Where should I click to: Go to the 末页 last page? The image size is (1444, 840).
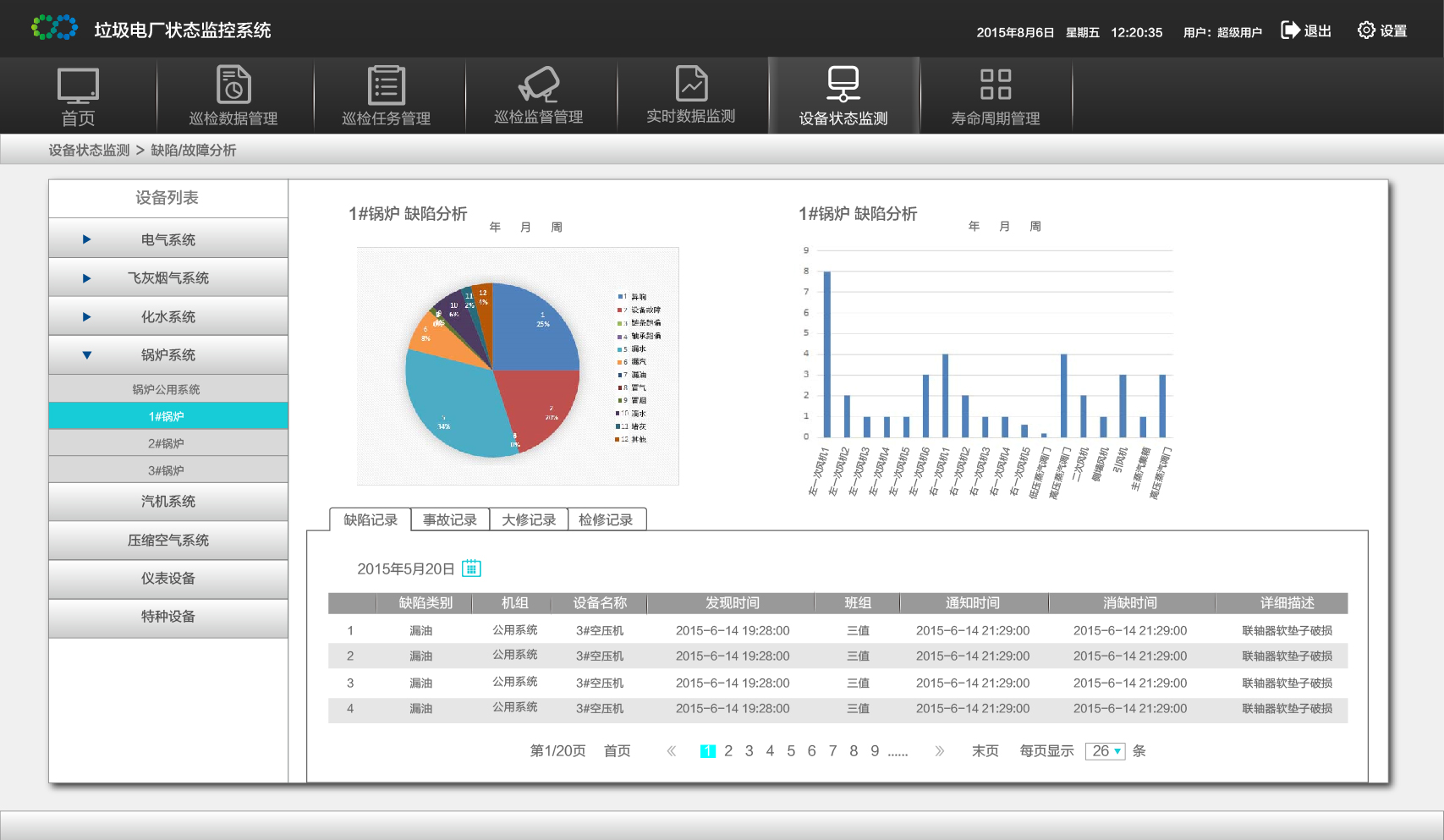985,751
